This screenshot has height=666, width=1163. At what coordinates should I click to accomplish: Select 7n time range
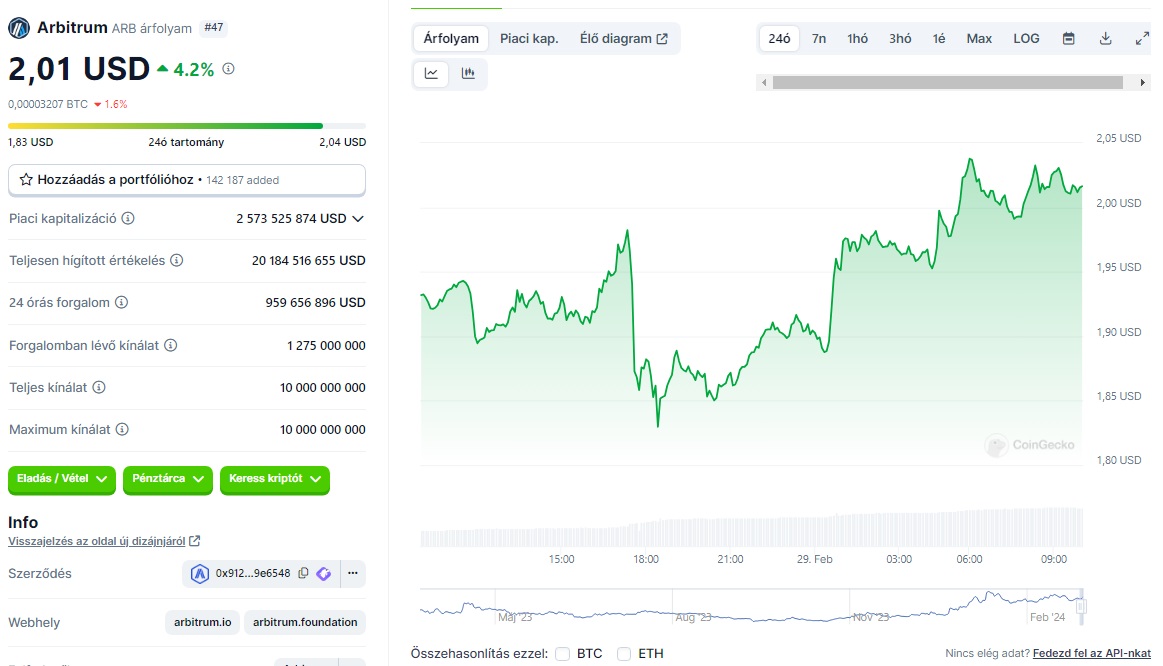click(x=819, y=39)
